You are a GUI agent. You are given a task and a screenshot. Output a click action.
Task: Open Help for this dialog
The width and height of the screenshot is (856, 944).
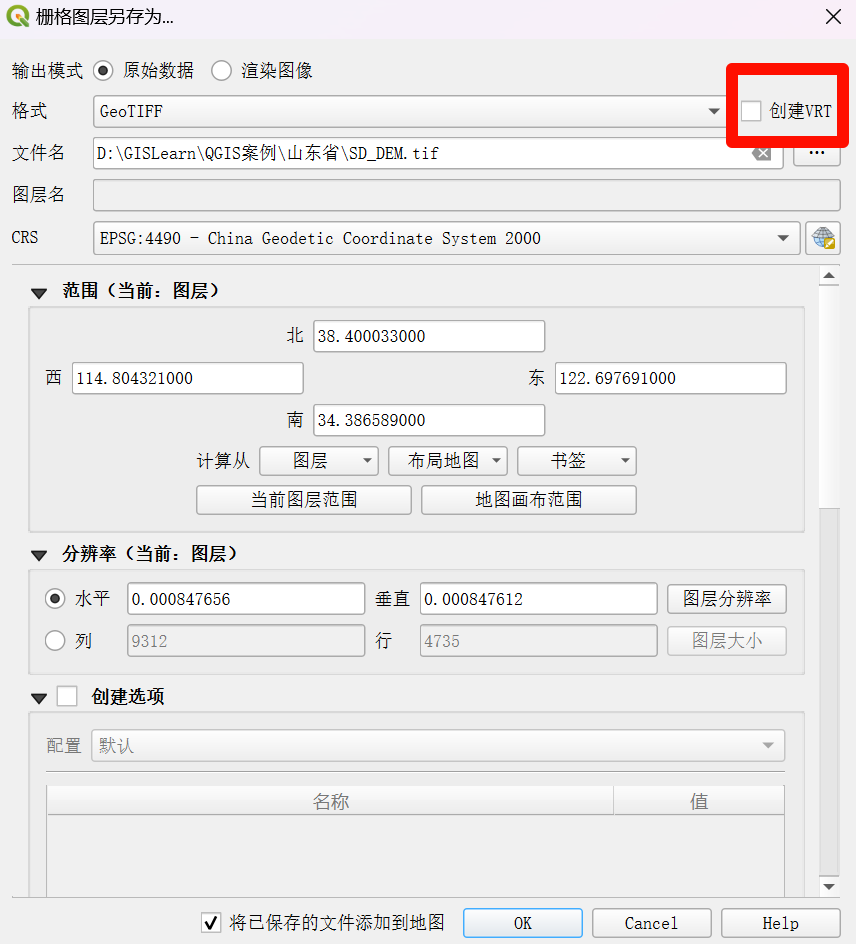click(x=780, y=924)
